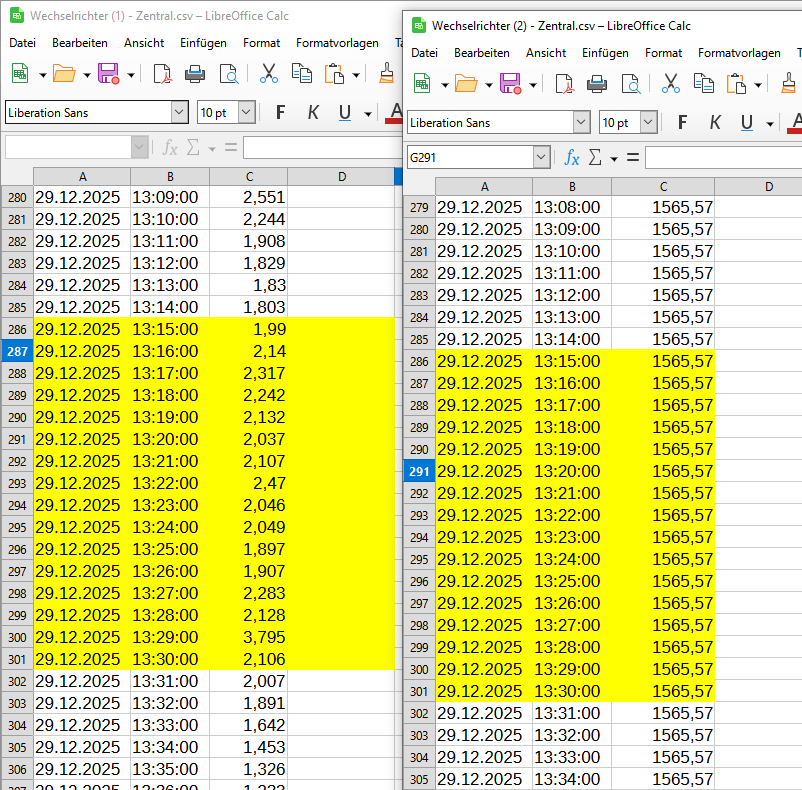Viewport: 802px width, 790px height.
Task: Toggle Bold (F) in Wechselrichter (2) window
Action: [682, 123]
